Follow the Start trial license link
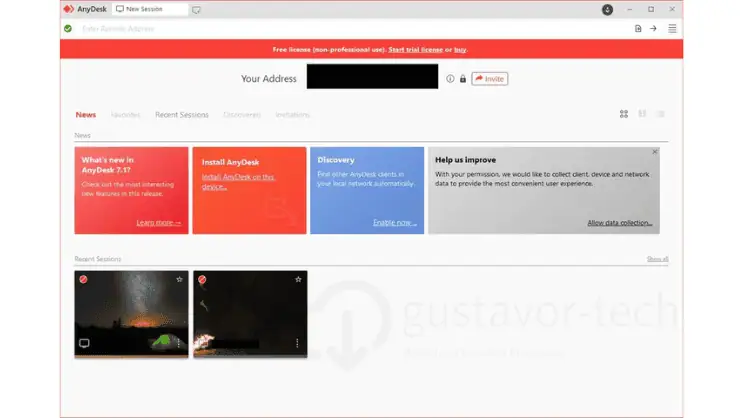The width and height of the screenshot is (743, 418). point(416,49)
